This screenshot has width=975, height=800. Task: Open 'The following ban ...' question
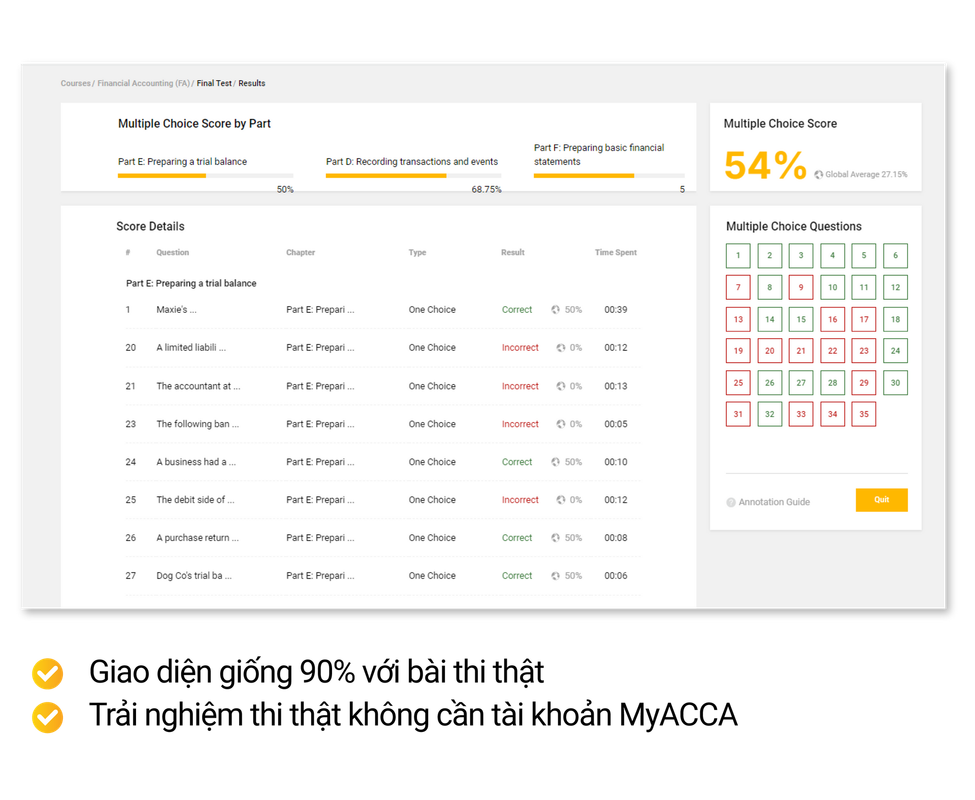point(382,424)
